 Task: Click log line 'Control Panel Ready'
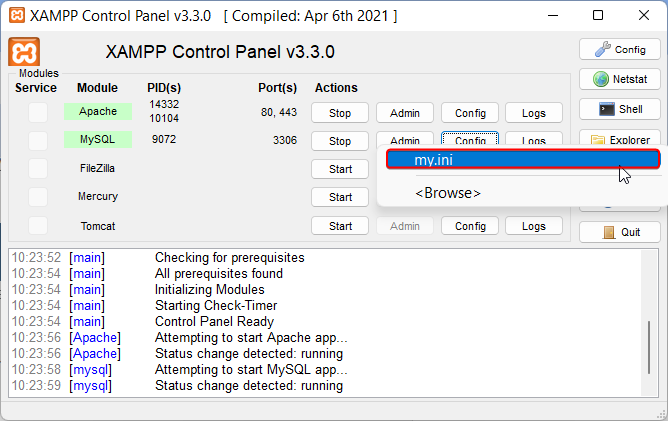click(x=214, y=321)
